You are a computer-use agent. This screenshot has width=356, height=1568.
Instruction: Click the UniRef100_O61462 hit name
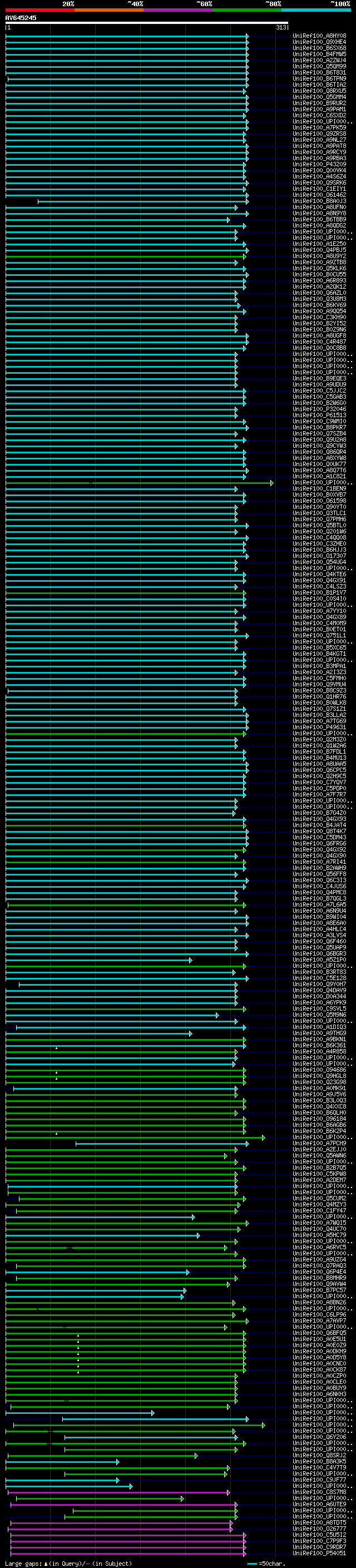point(319,195)
